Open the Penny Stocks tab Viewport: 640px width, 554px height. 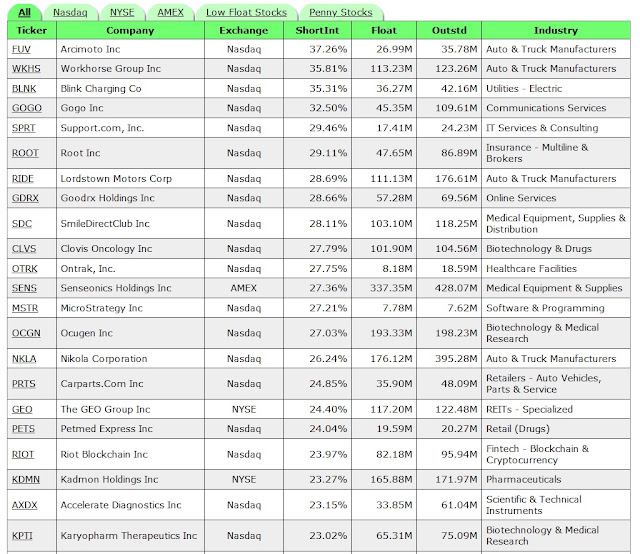click(x=341, y=13)
